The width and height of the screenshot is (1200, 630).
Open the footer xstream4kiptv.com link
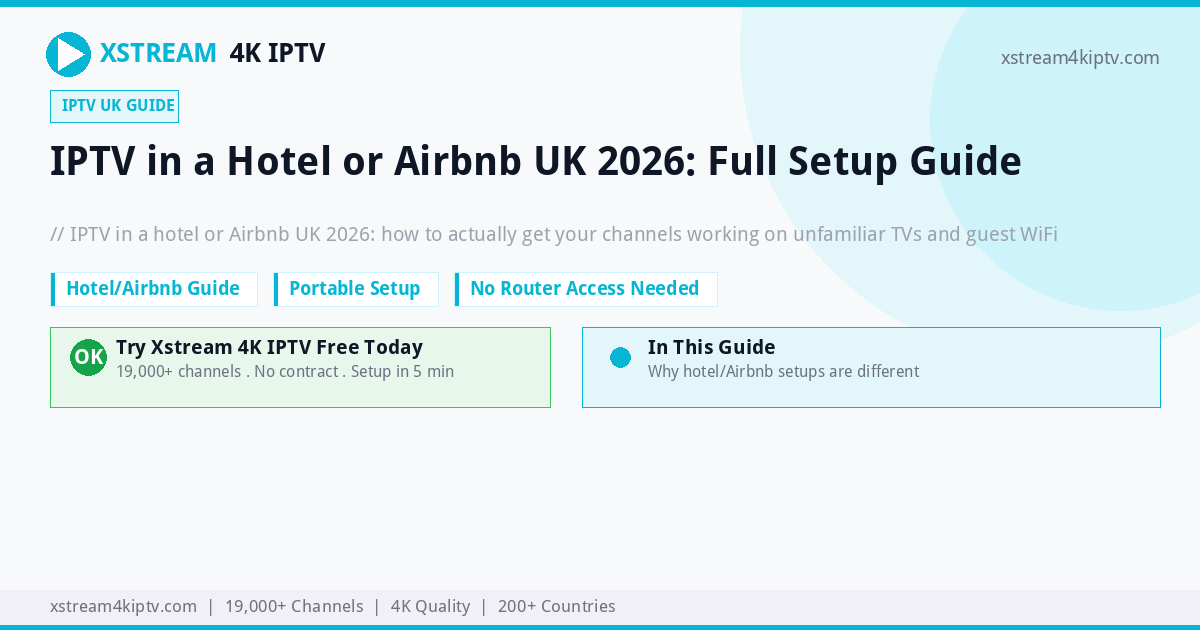[x=123, y=606]
